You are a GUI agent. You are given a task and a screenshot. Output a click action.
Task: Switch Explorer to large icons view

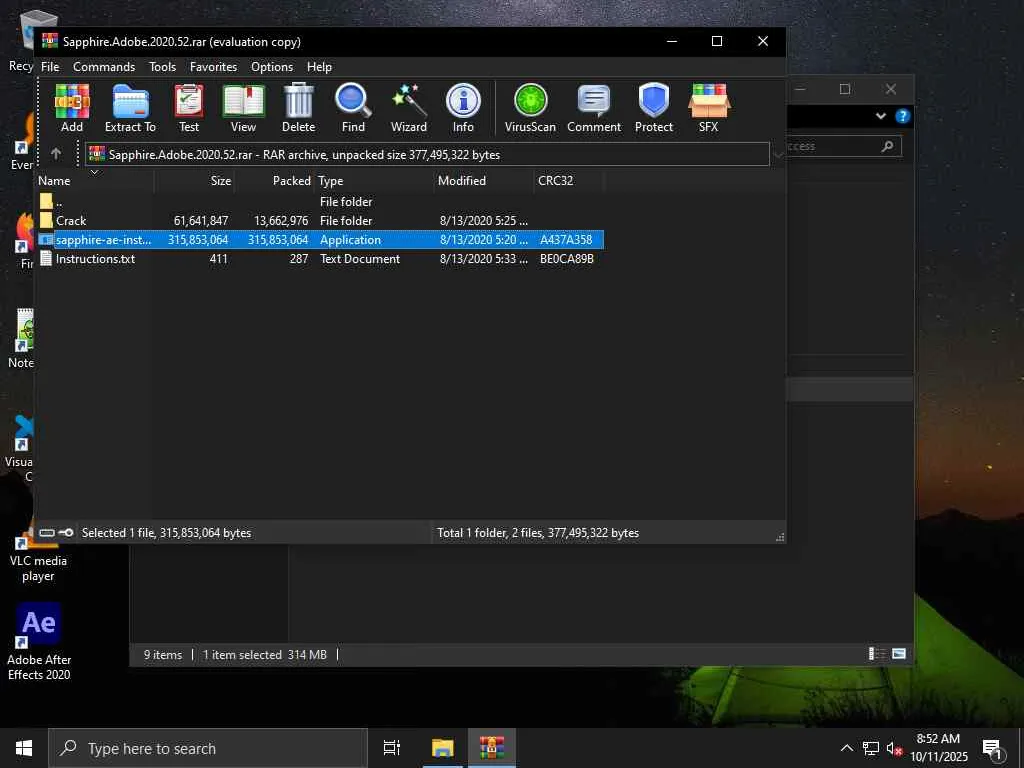coord(899,654)
